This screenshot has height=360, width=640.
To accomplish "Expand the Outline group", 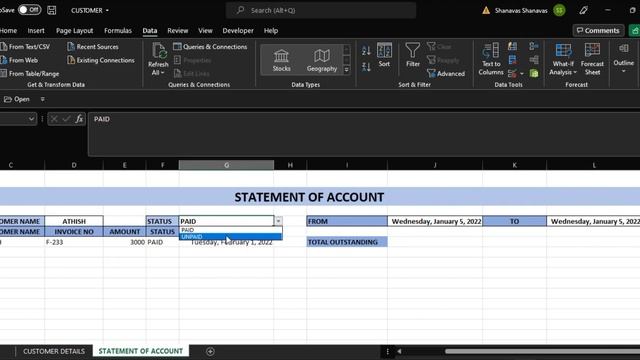I will (624, 60).
